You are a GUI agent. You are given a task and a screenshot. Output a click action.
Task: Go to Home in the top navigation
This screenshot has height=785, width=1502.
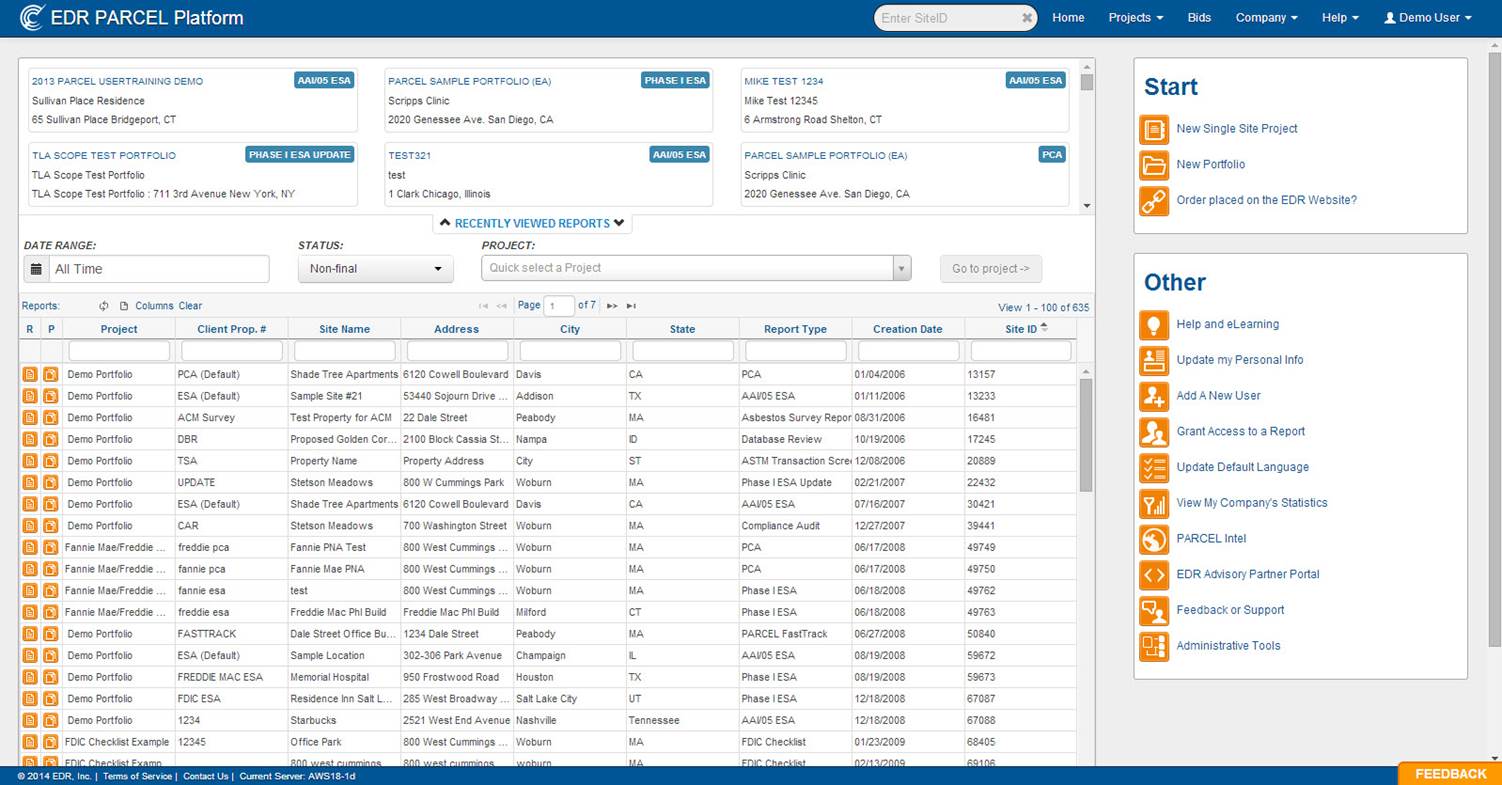click(1068, 18)
